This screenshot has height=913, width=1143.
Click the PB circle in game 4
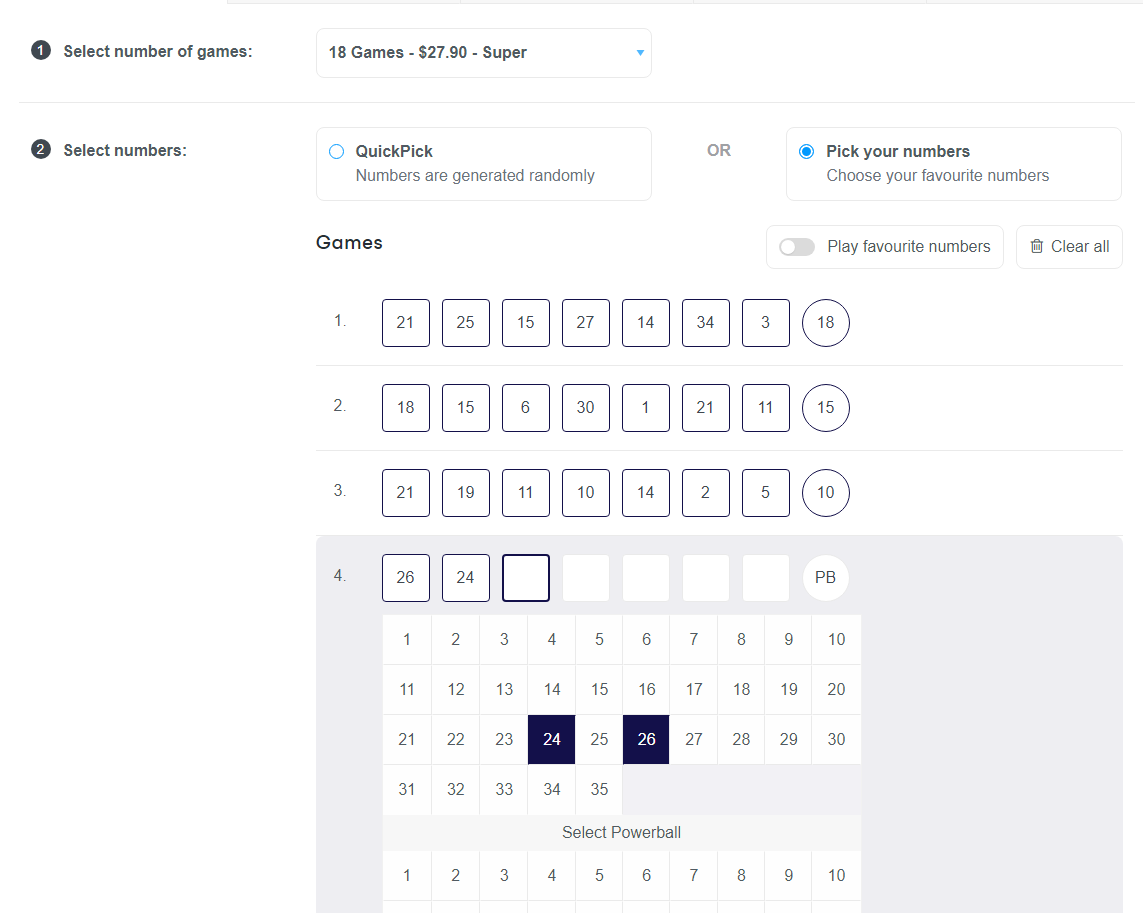pos(825,578)
